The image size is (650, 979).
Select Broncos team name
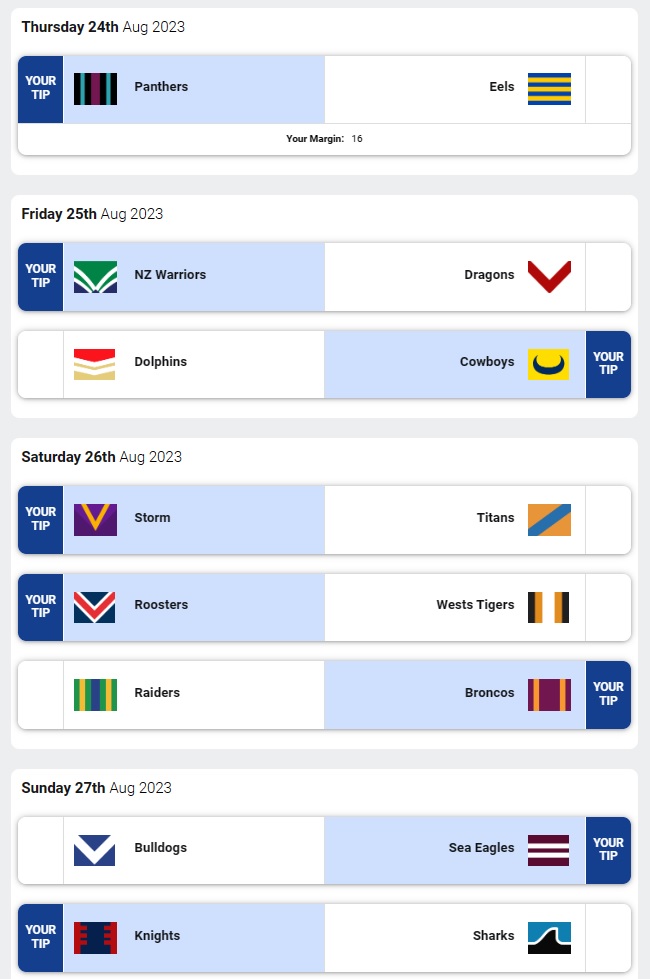(x=490, y=693)
